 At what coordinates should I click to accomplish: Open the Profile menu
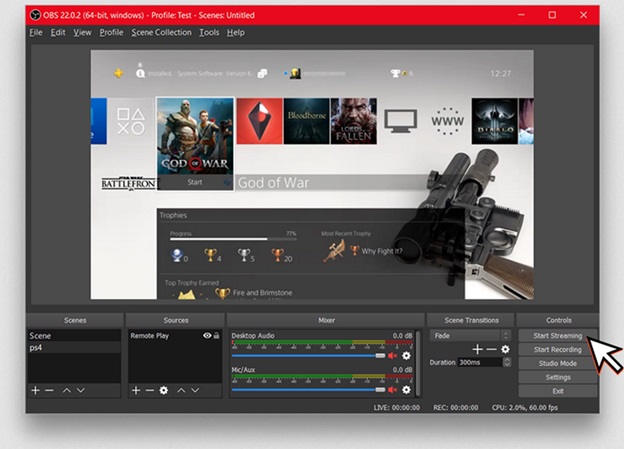coord(111,33)
